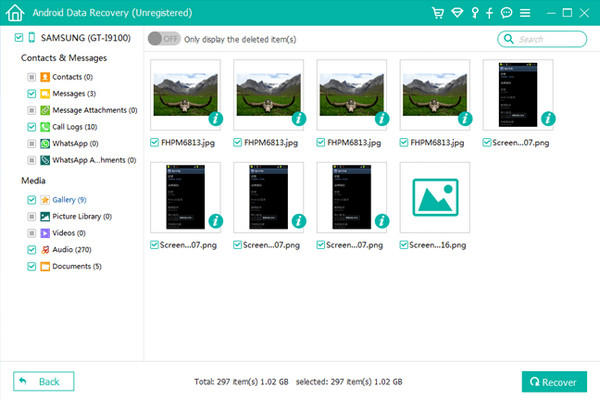Open the Facebook share icon

point(489,13)
